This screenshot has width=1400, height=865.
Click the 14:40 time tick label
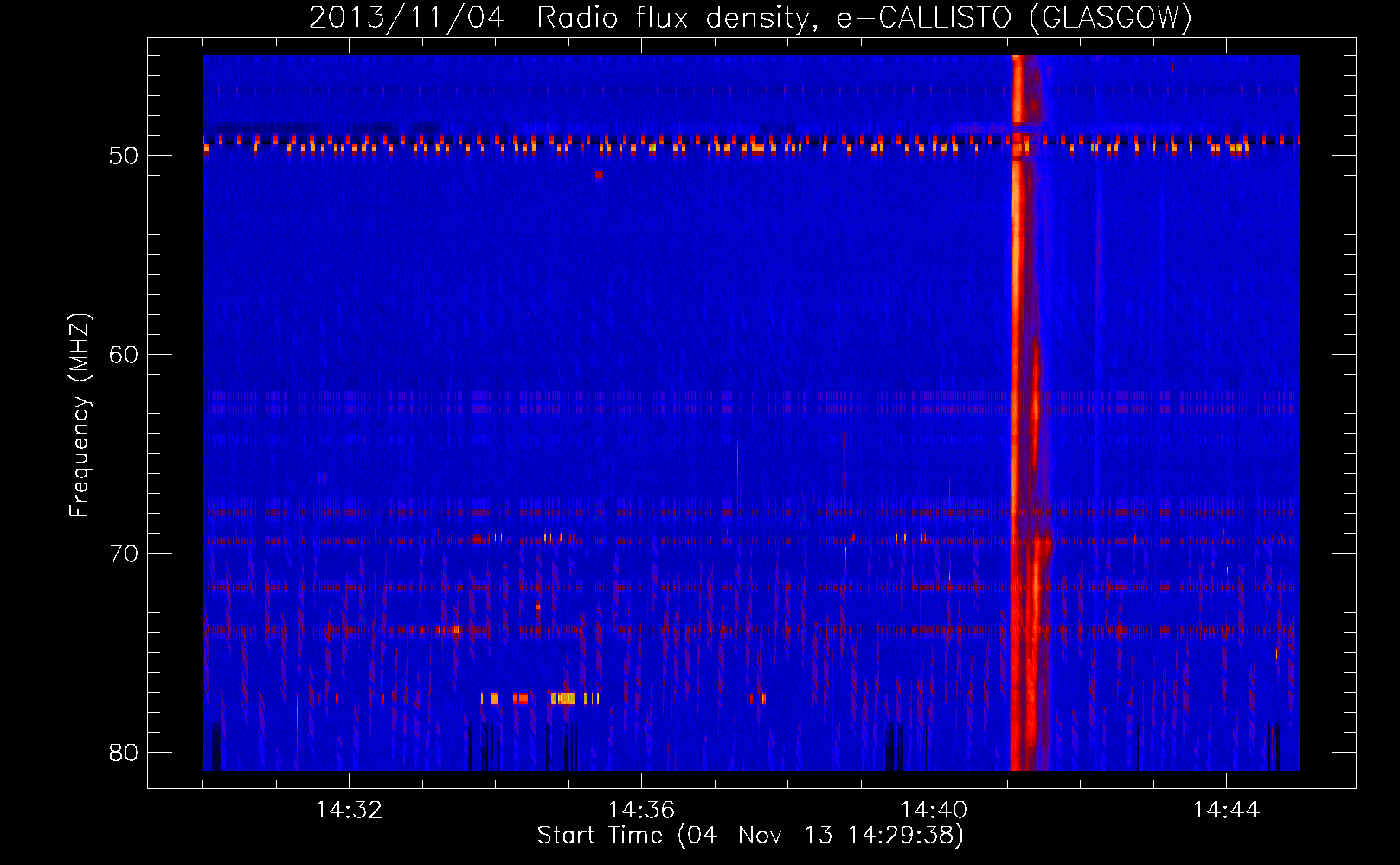[x=934, y=810]
